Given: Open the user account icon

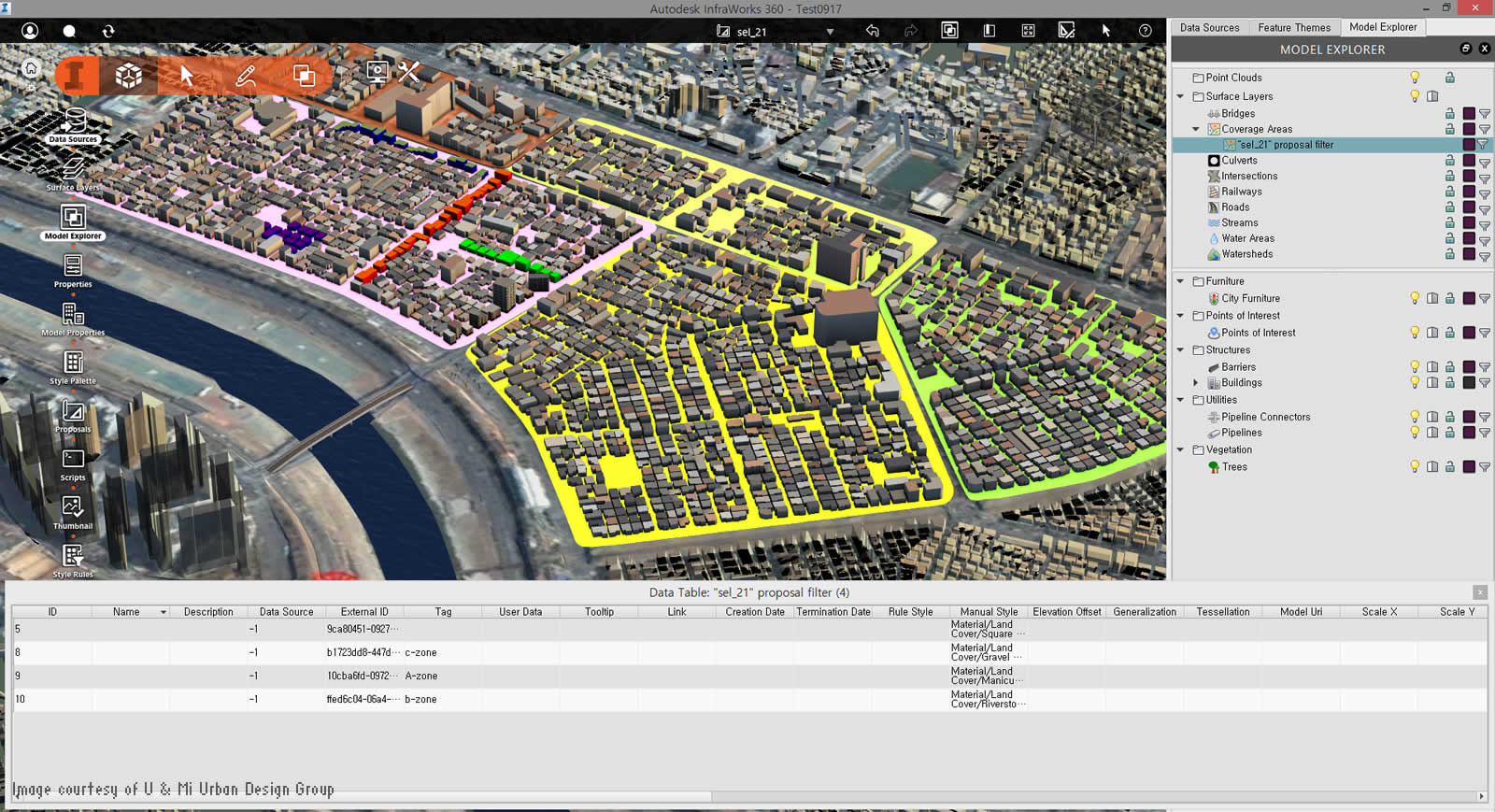Looking at the screenshot, I should (x=30, y=31).
